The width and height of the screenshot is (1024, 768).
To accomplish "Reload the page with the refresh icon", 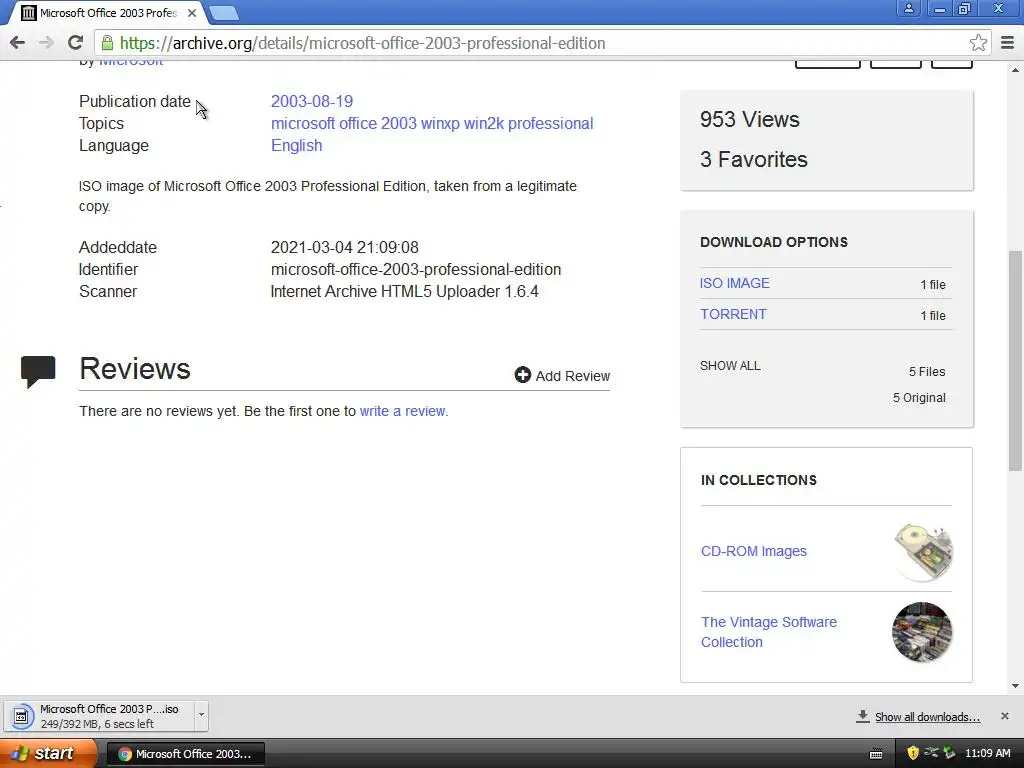I will (x=75, y=43).
